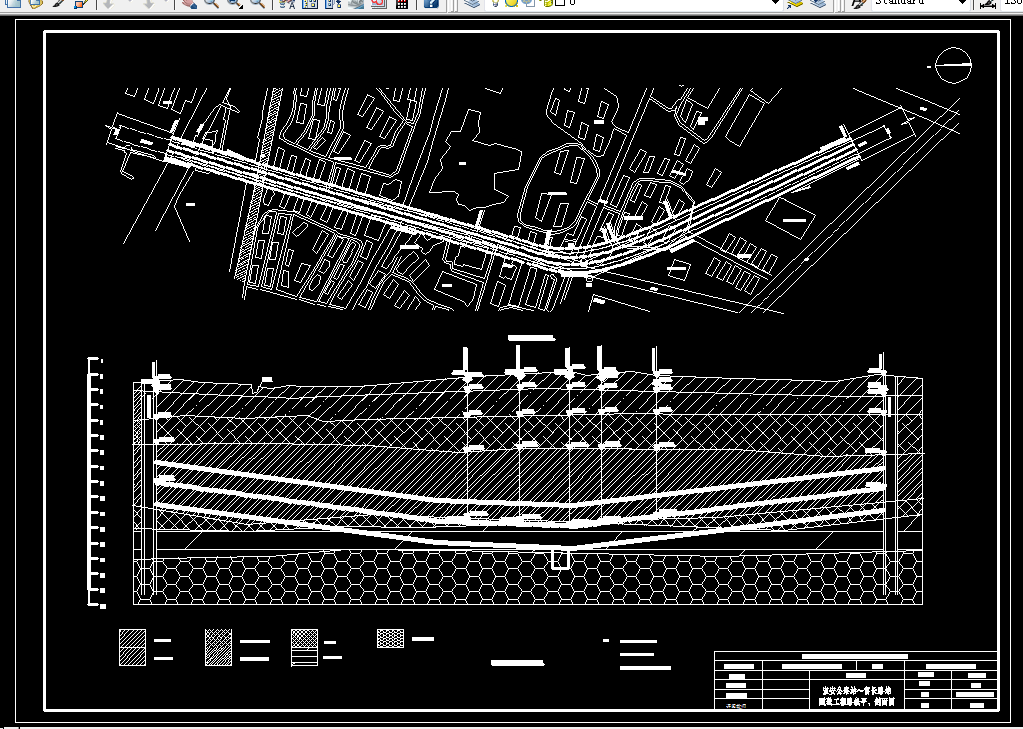Open the Markup Set Manager icon

coord(378,3)
